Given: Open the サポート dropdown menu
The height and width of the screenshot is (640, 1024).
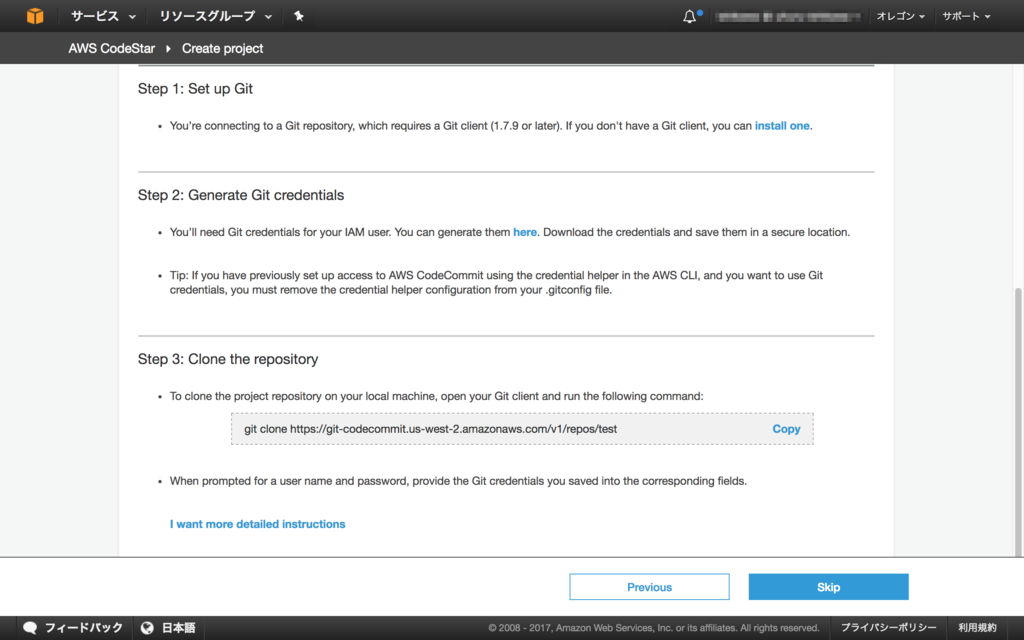Looking at the screenshot, I should pyautogui.click(x=966, y=16).
